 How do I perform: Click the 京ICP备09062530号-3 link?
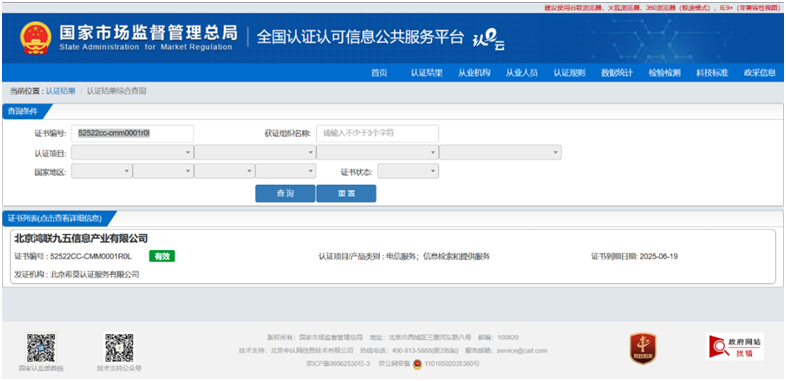coord(337,364)
